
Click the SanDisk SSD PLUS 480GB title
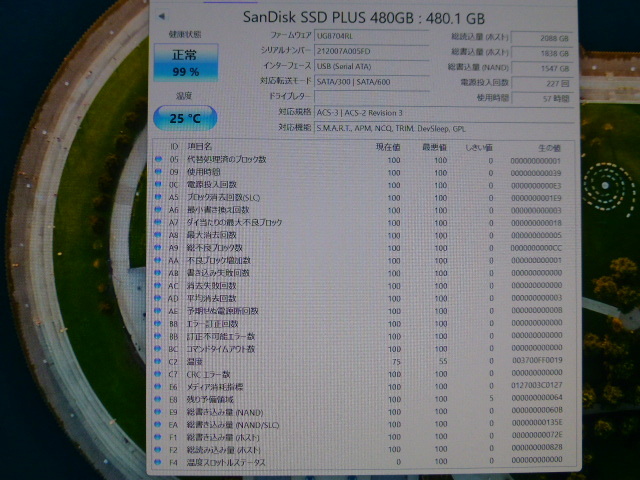pyautogui.click(x=364, y=18)
